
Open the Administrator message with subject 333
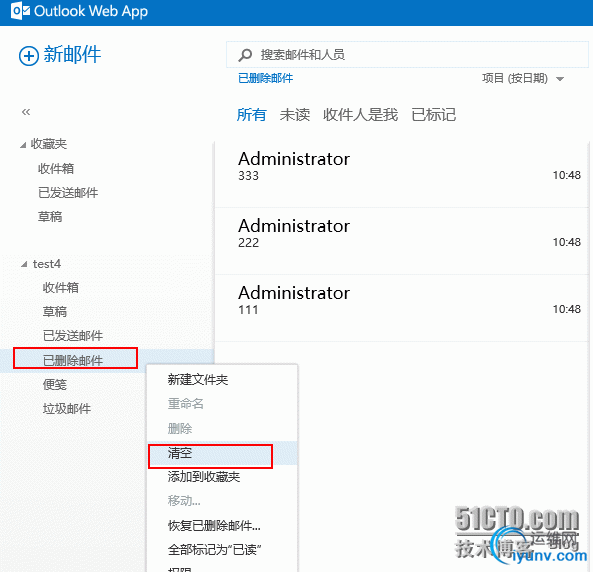point(402,174)
